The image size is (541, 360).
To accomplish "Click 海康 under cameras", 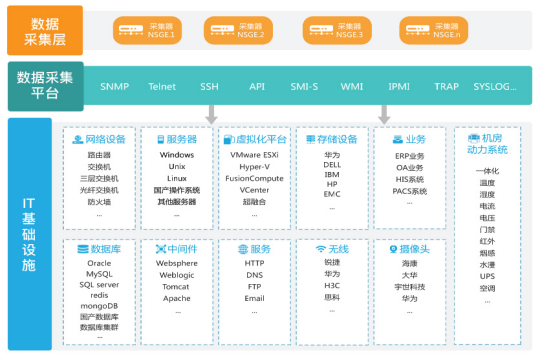I will click(x=410, y=264).
